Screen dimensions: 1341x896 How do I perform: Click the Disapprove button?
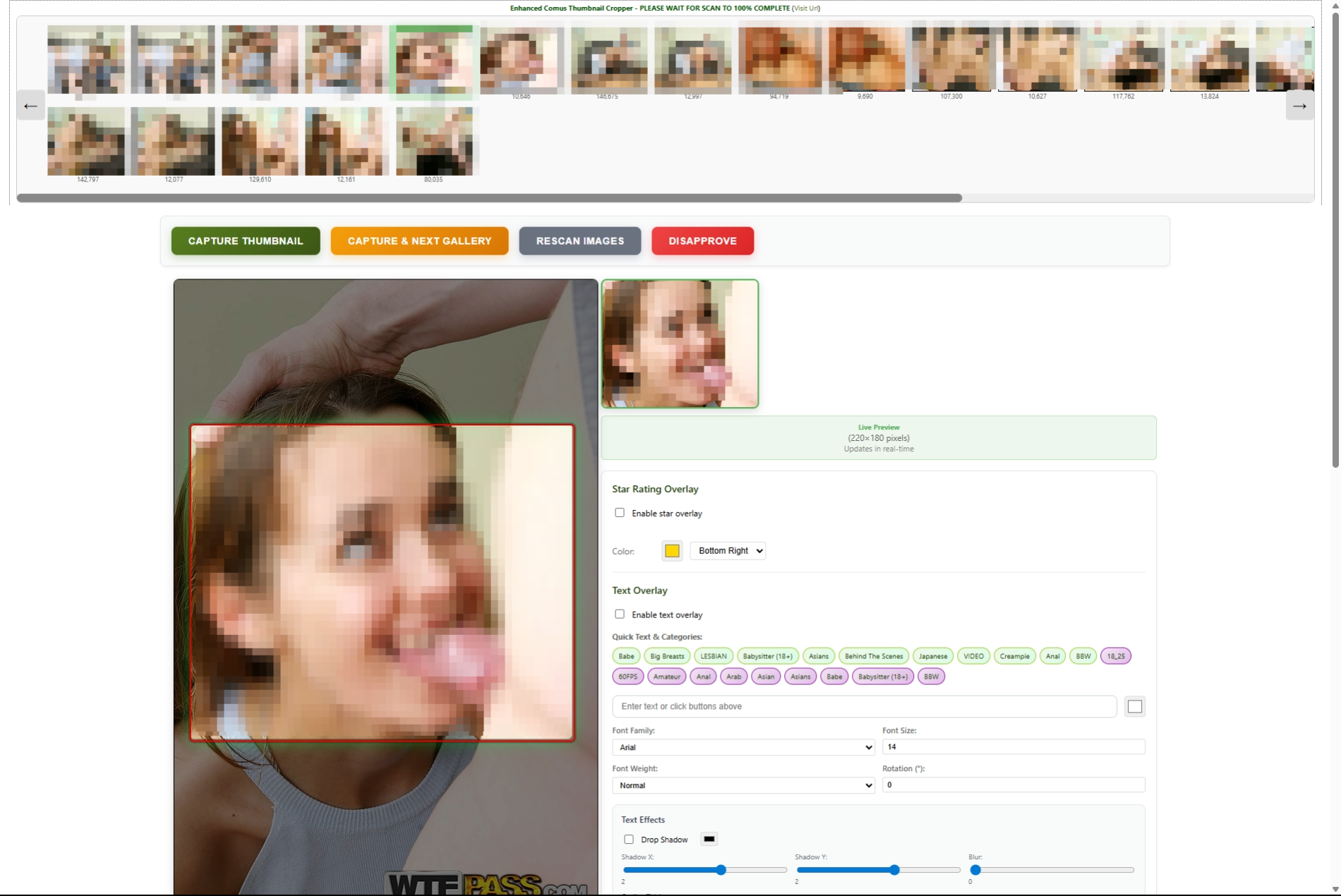(702, 241)
